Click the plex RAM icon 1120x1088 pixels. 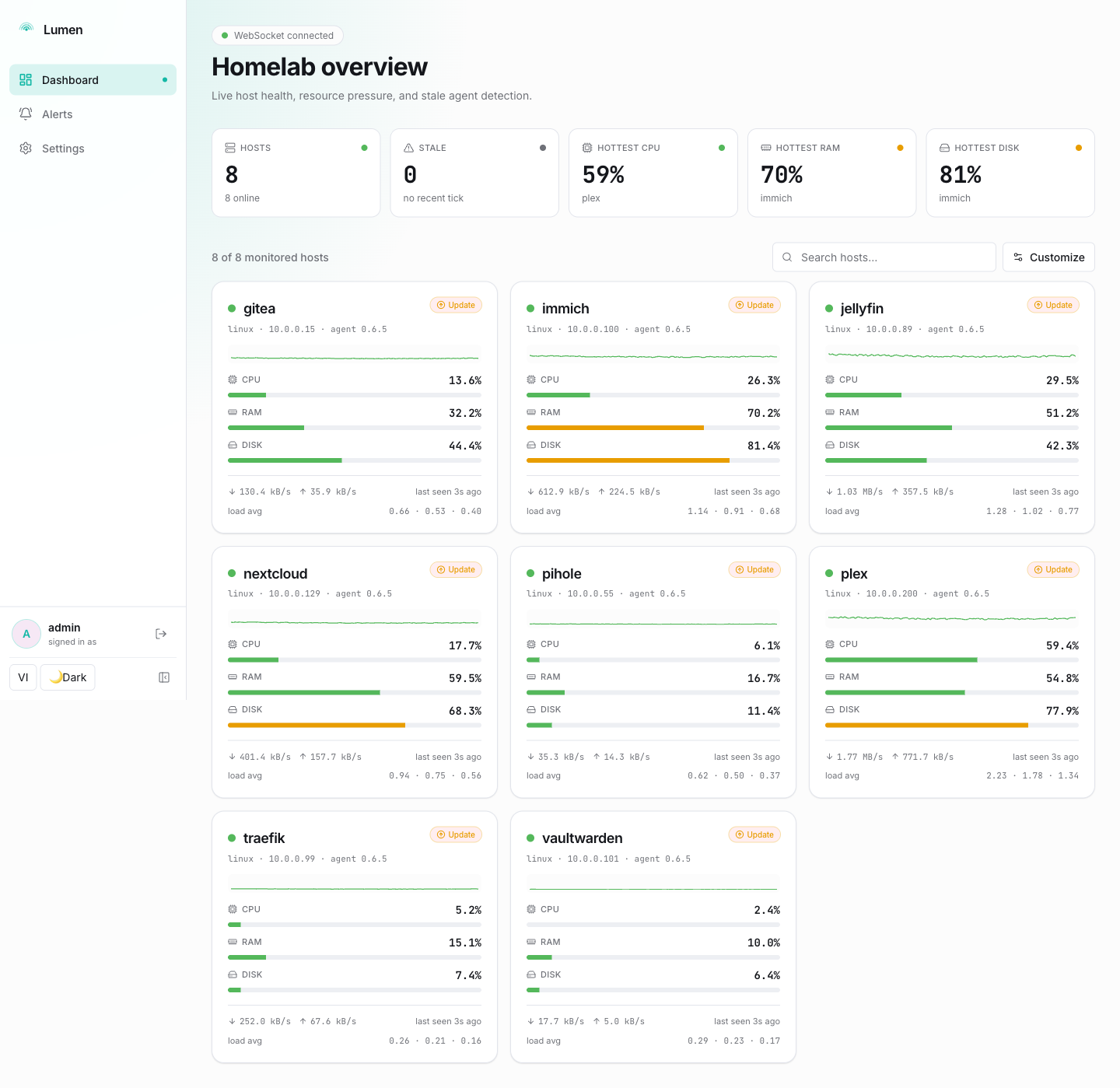(830, 677)
